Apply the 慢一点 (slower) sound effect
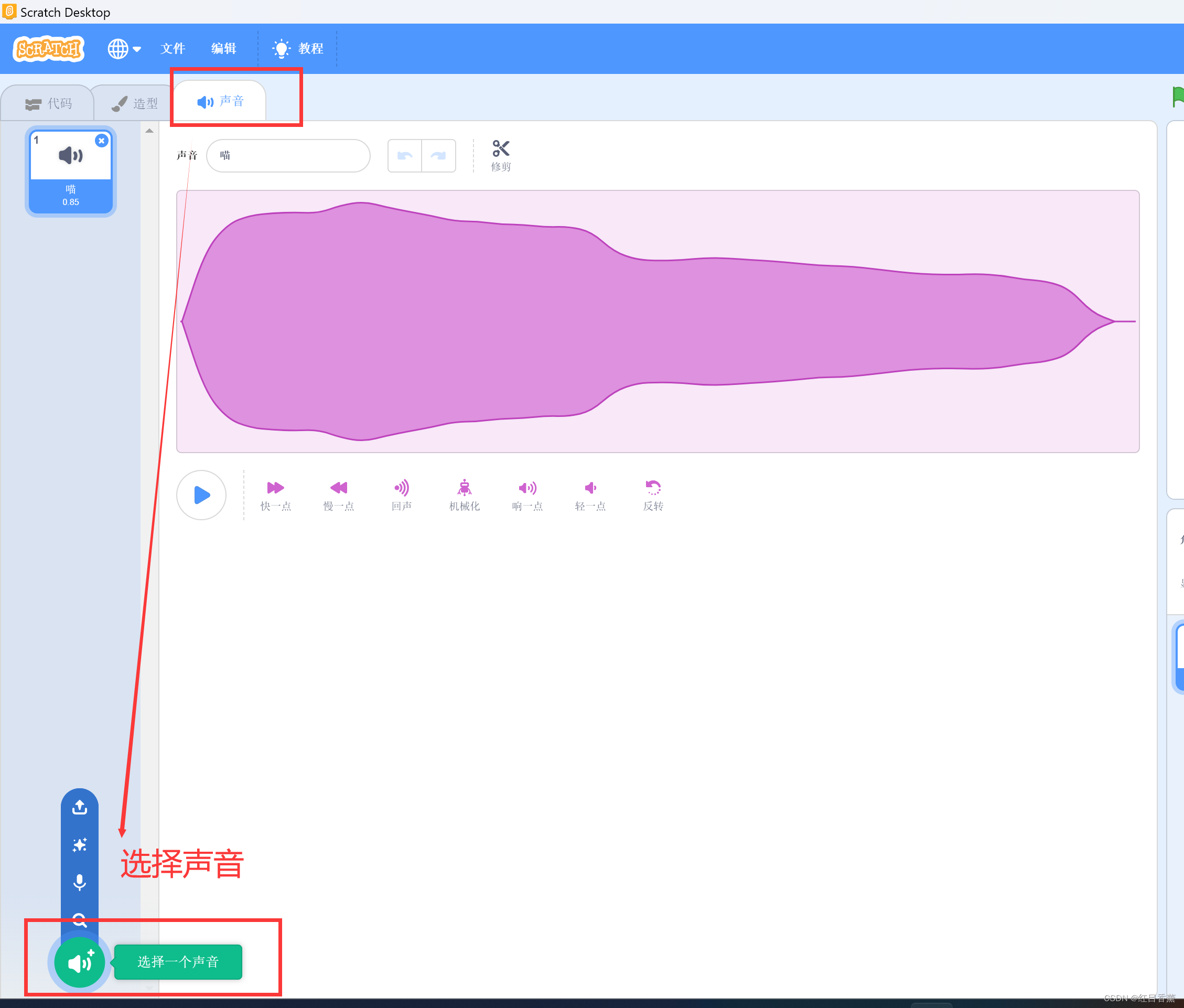1184x1008 pixels. [338, 495]
